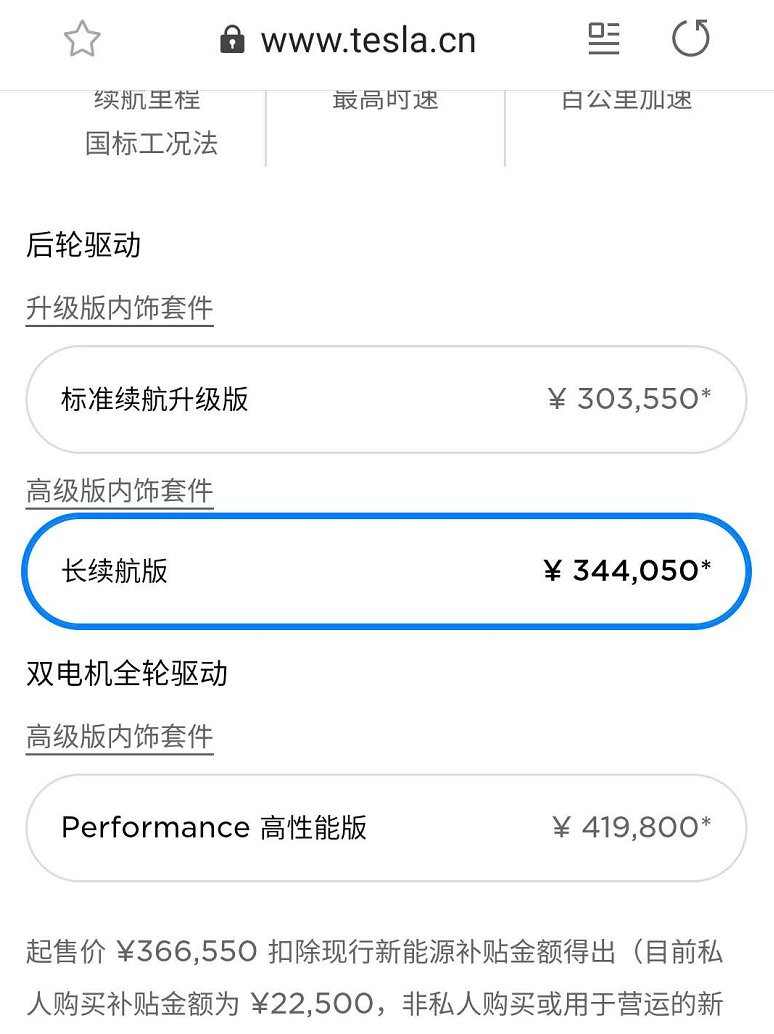Image resolution: width=774 pixels, height=1034 pixels.
Task: Open the 升级版内饰套件 link
Action: click(119, 308)
